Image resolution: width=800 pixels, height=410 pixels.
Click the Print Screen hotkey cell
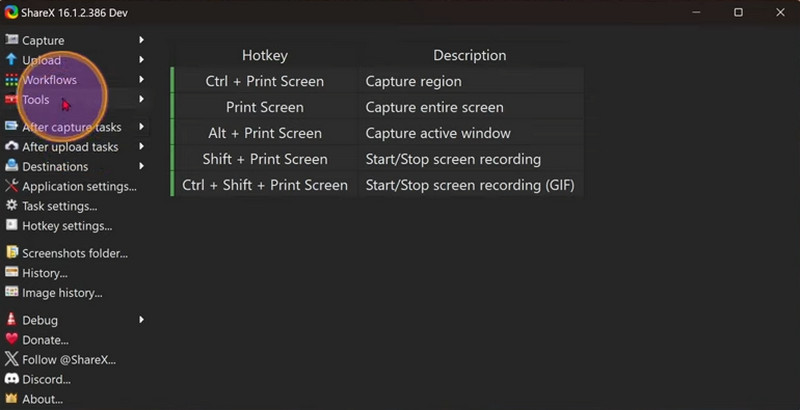(265, 107)
